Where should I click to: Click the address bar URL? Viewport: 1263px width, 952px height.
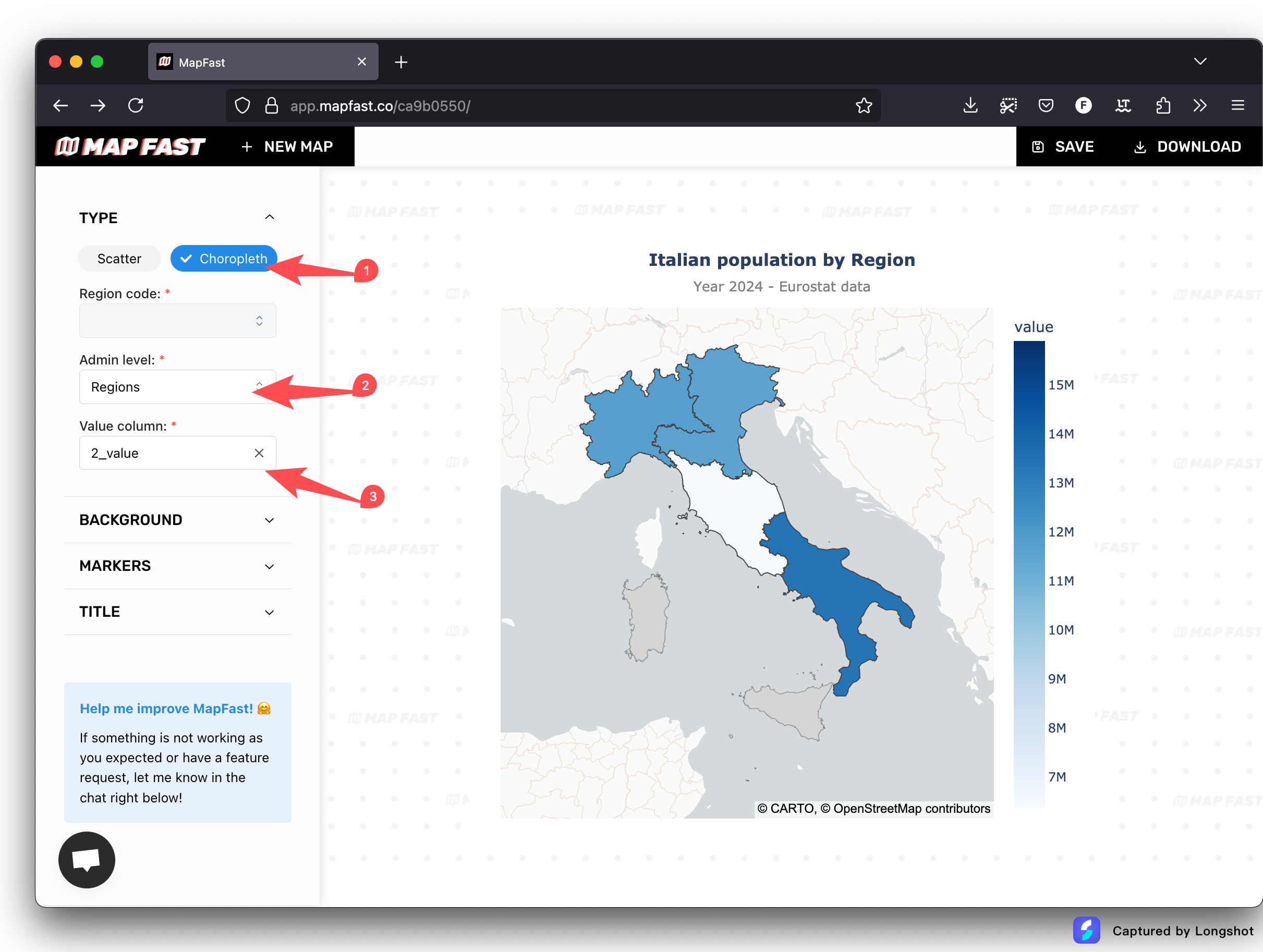click(380, 106)
